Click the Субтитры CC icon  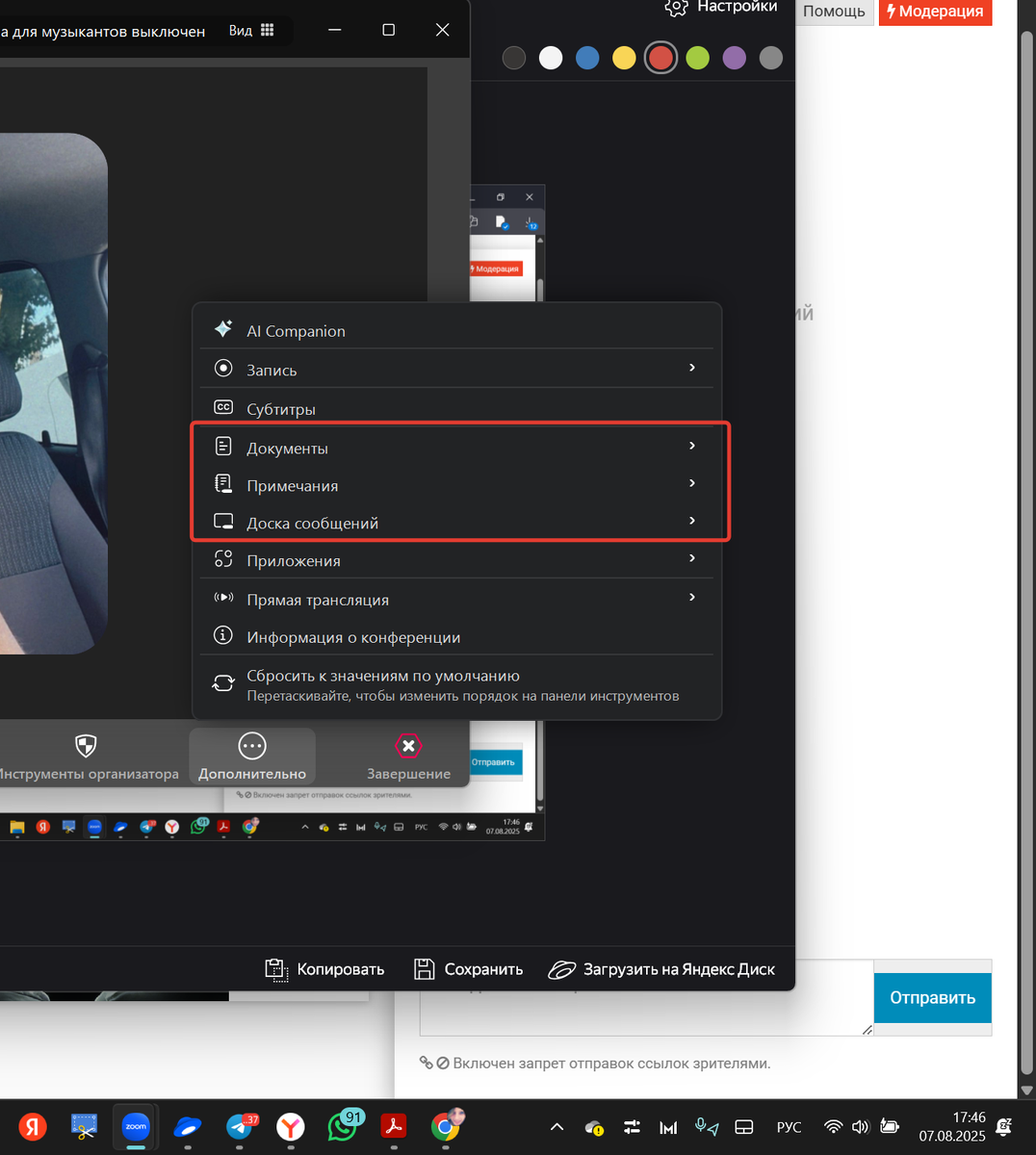point(223,407)
